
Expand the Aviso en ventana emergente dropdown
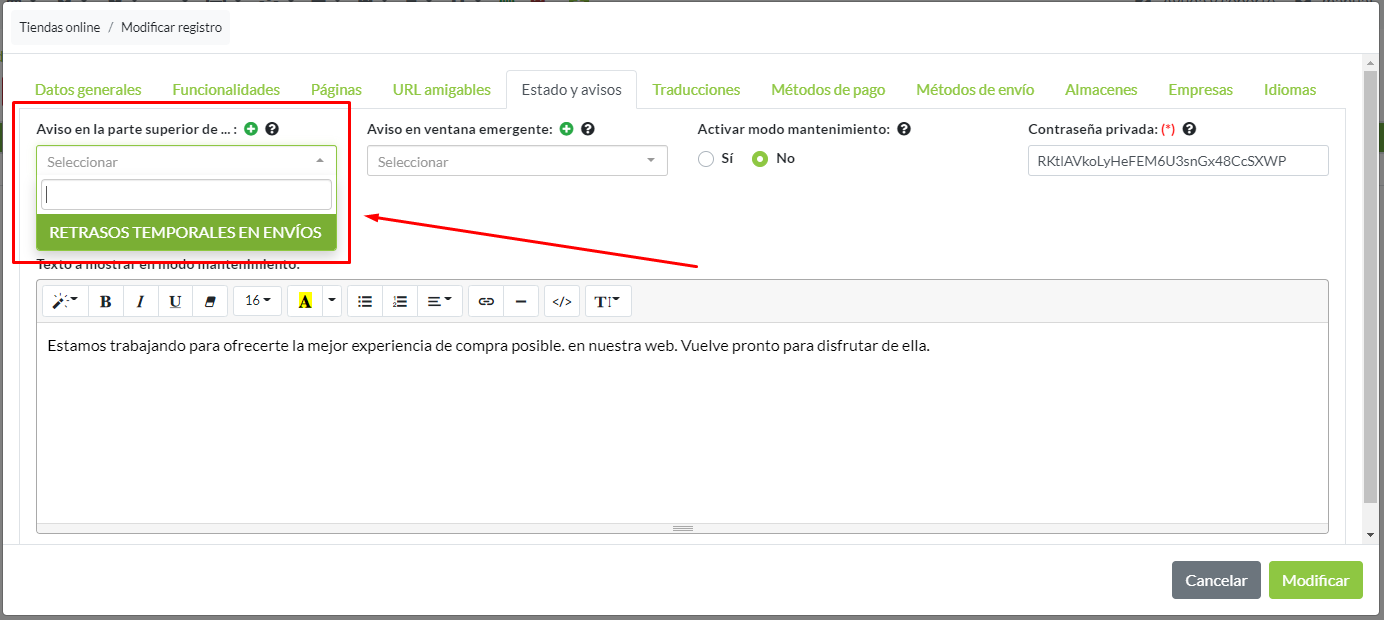click(x=517, y=161)
